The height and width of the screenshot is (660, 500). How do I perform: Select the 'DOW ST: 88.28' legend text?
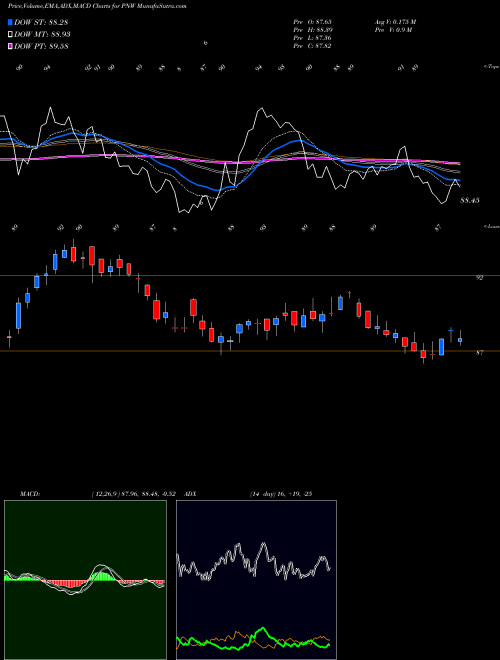[41, 22]
